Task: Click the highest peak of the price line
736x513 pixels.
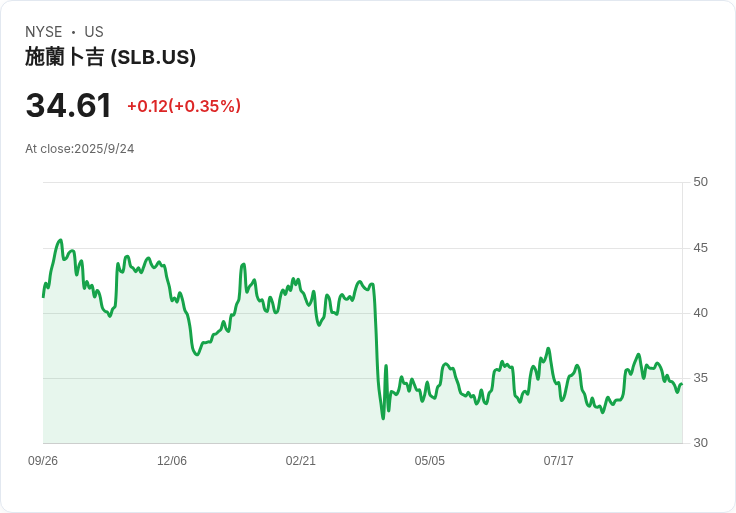Action: 61,240
